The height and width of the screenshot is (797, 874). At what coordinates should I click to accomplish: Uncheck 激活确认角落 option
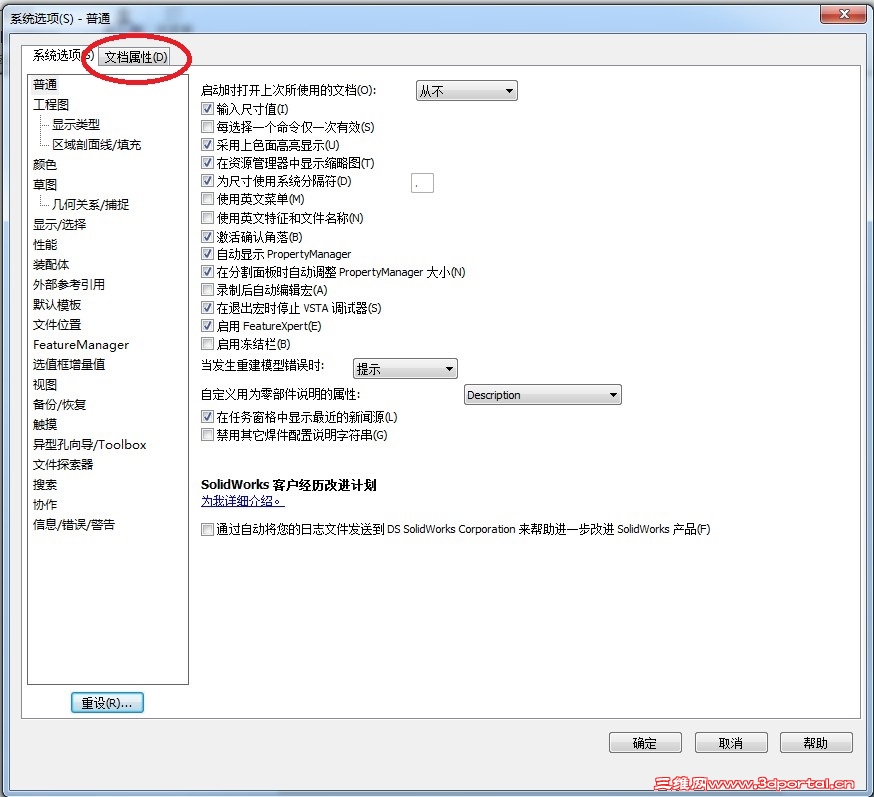pyautogui.click(x=208, y=237)
